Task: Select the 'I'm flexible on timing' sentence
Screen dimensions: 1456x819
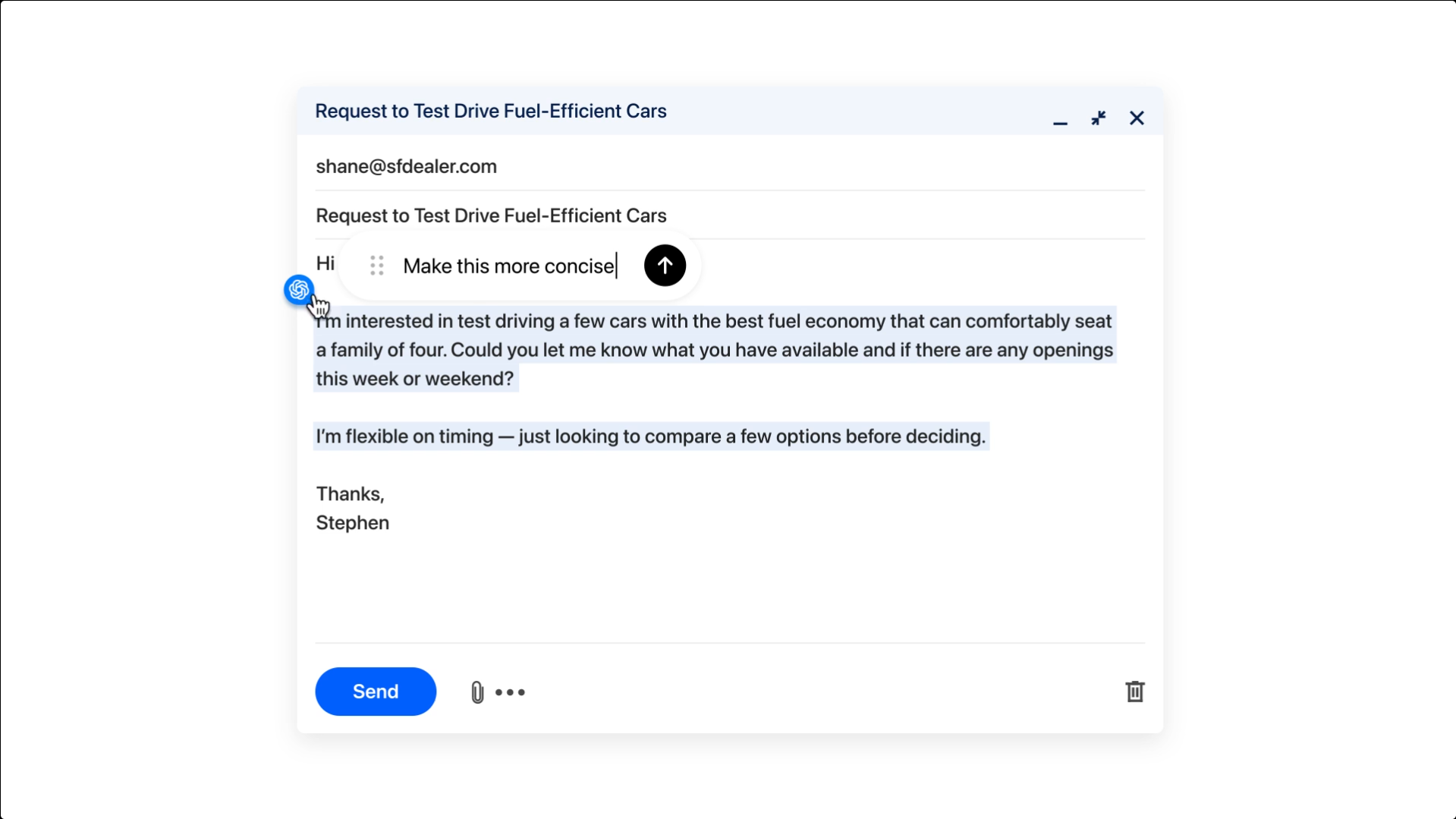Action: click(651, 436)
